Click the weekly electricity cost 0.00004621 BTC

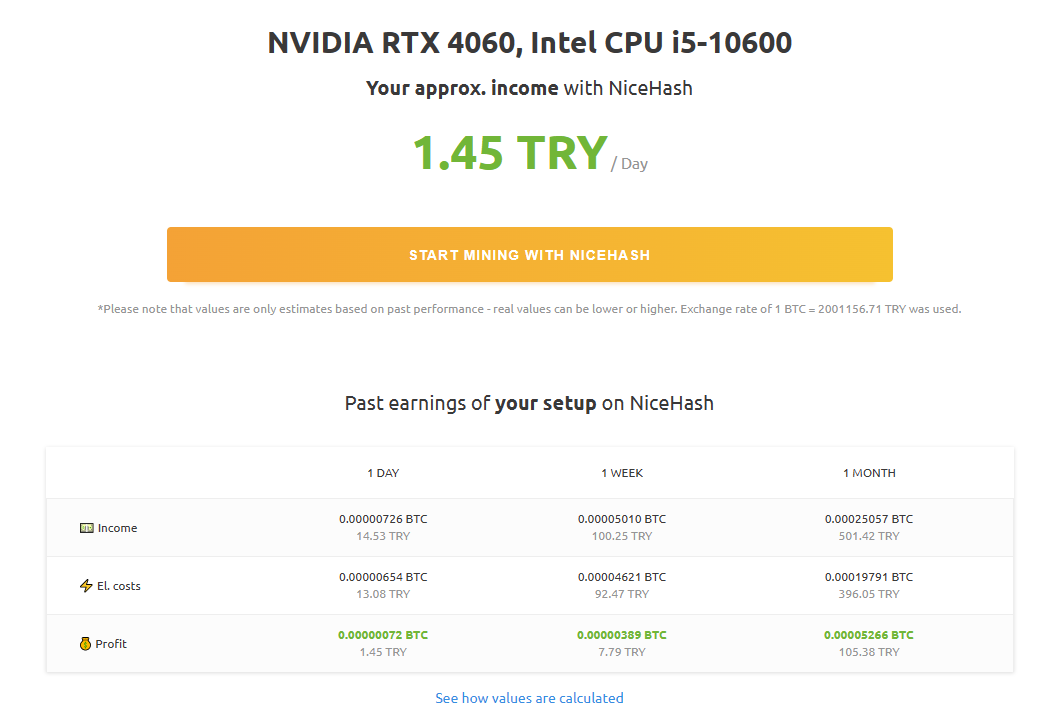coord(622,577)
